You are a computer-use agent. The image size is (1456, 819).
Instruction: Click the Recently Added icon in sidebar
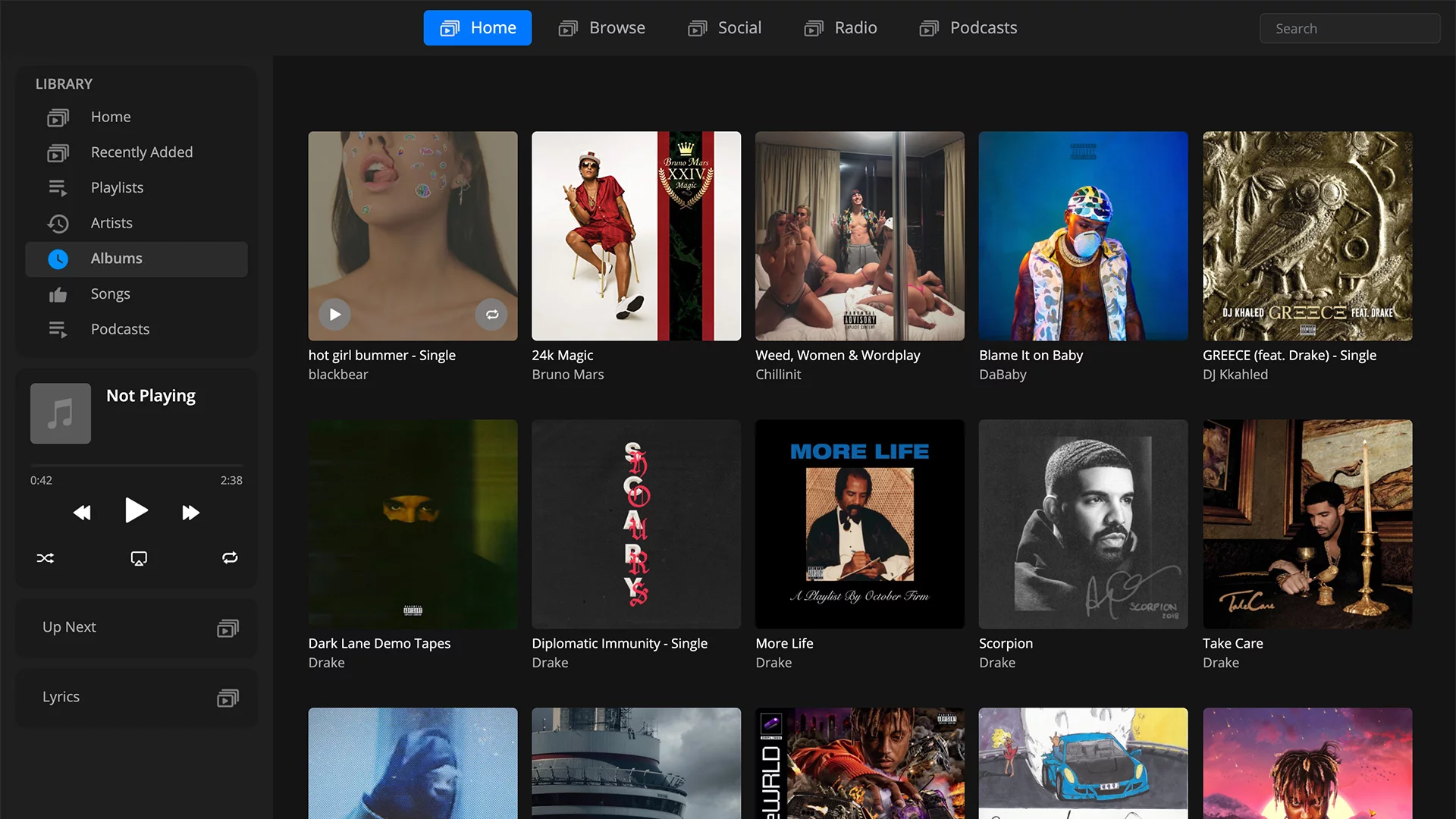click(x=57, y=152)
